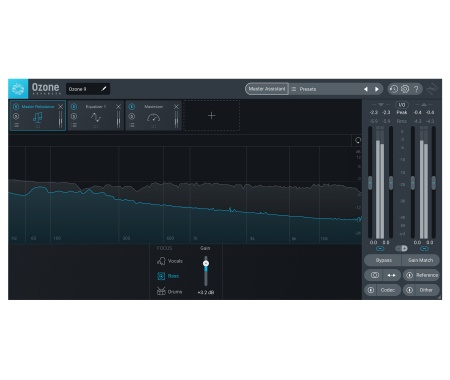Image resolution: width=450 pixels, height=380 pixels.
Task: Toggle power on the Master Rebalance module
Action: (x=16, y=107)
